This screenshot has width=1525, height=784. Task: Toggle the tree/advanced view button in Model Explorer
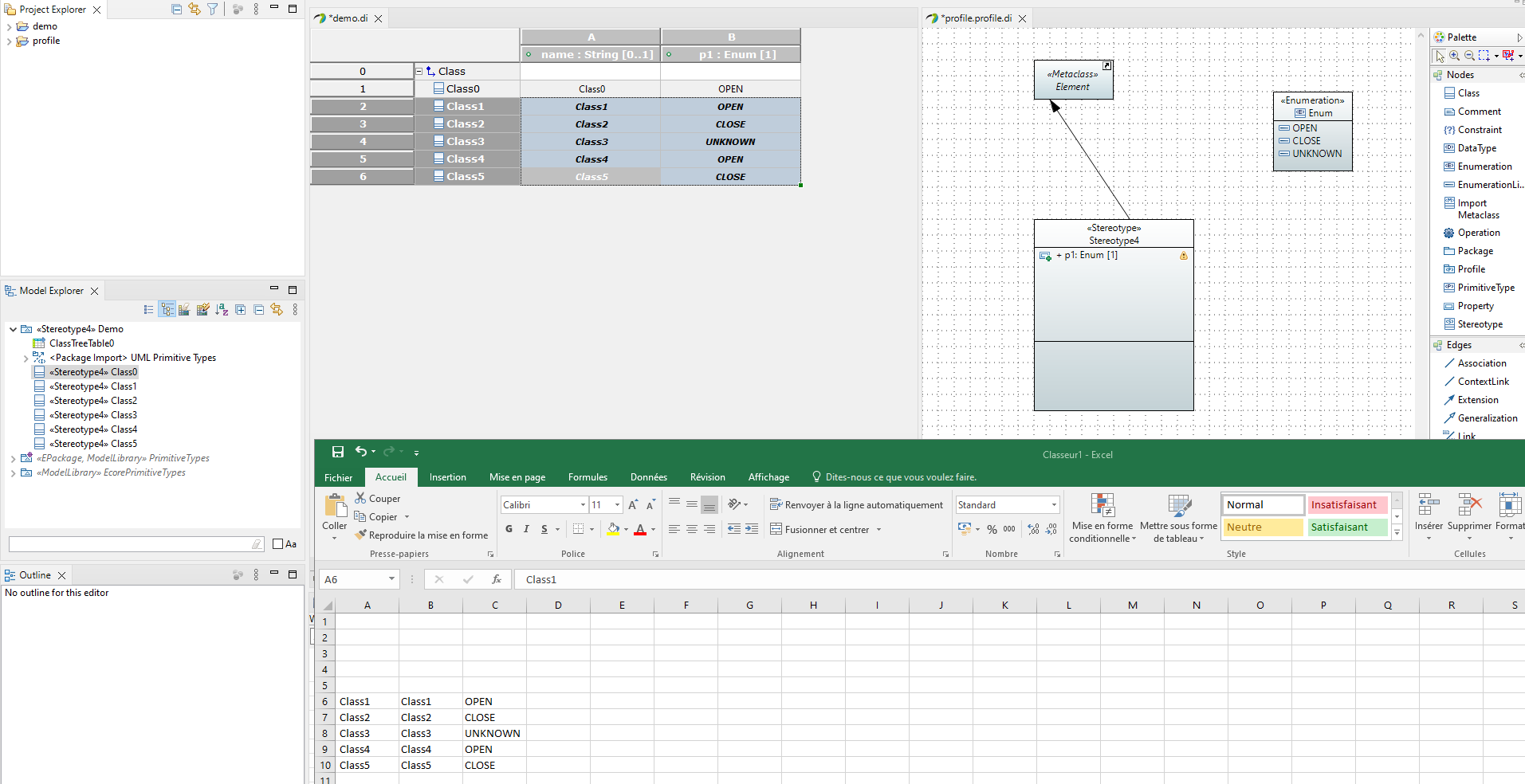click(167, 309)
